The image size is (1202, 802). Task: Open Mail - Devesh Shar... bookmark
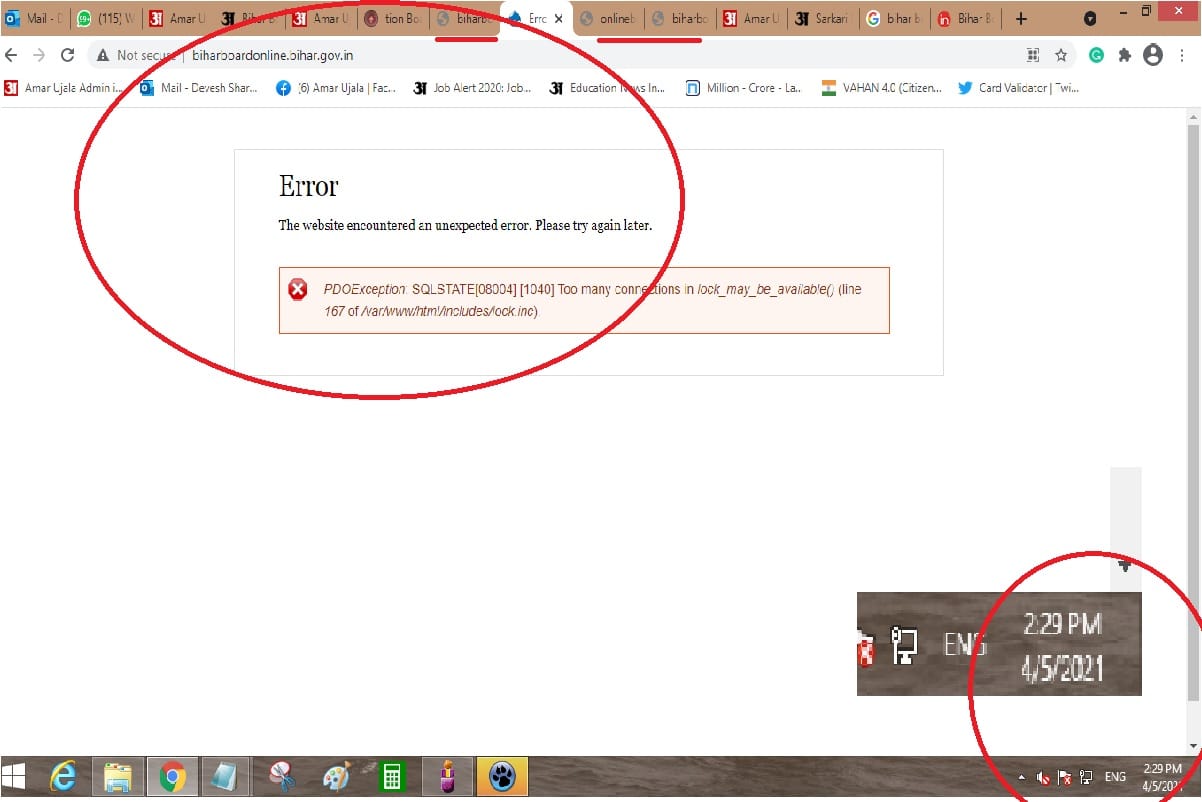point(198,88)
